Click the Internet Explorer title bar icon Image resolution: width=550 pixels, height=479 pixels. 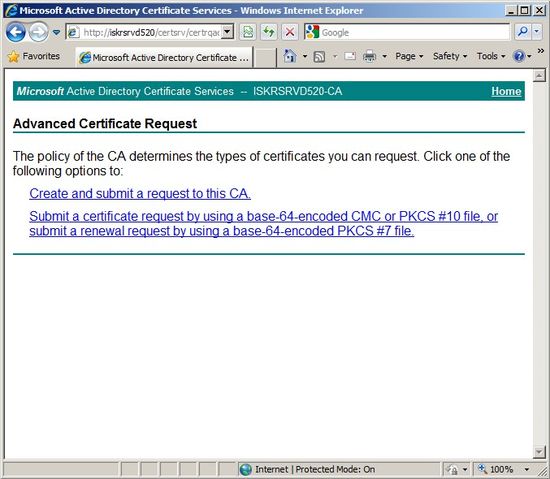point(11,10)
